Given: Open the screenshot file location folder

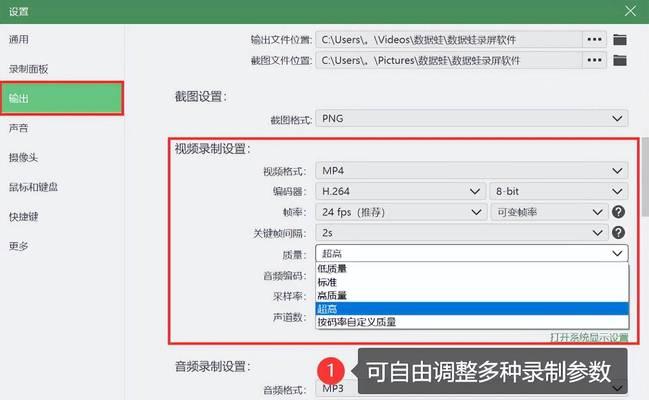Looking at the screenshot, I should click(x=620, y=60).
